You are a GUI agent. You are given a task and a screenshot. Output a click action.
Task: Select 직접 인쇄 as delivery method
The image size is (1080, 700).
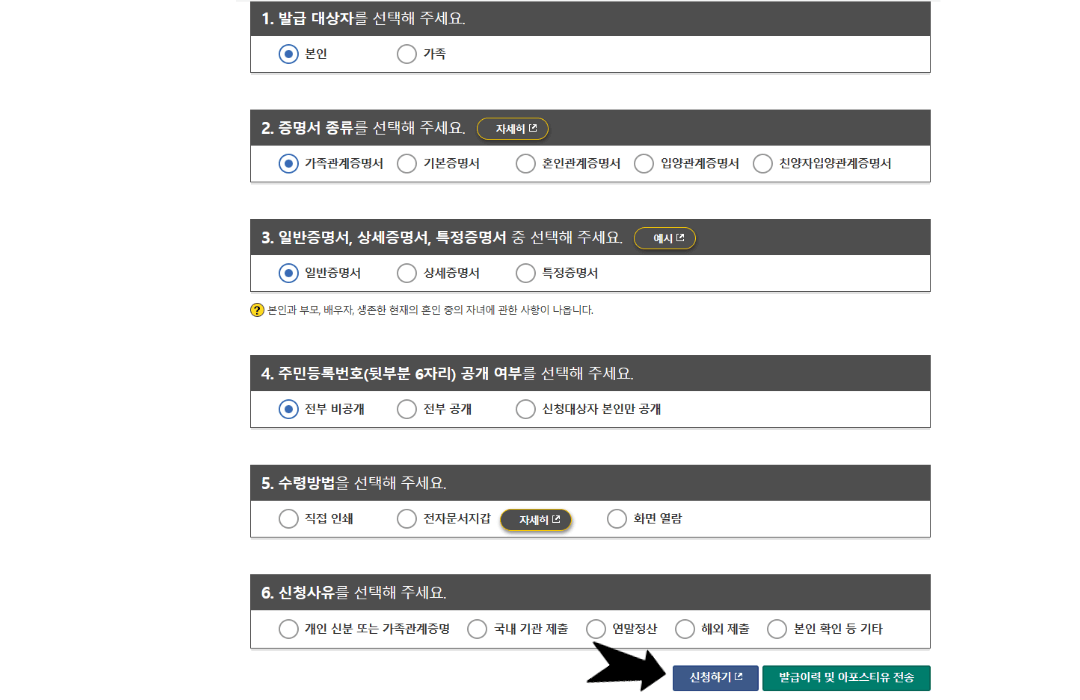click(288, 519)
